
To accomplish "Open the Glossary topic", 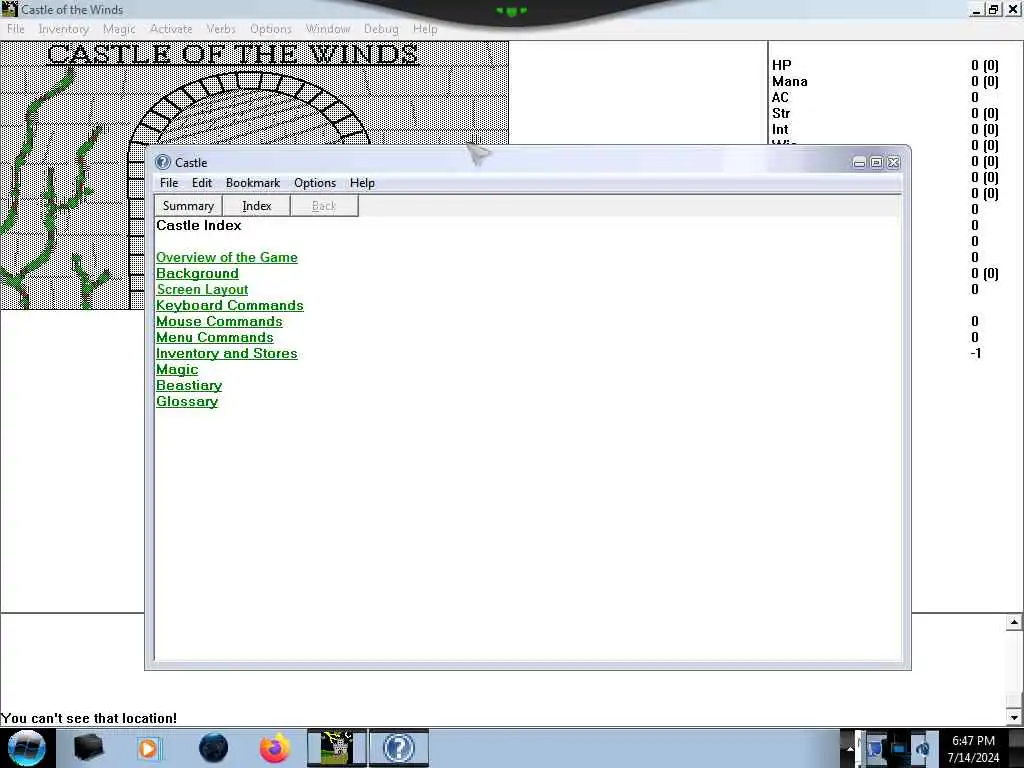I will pos(187,402).
